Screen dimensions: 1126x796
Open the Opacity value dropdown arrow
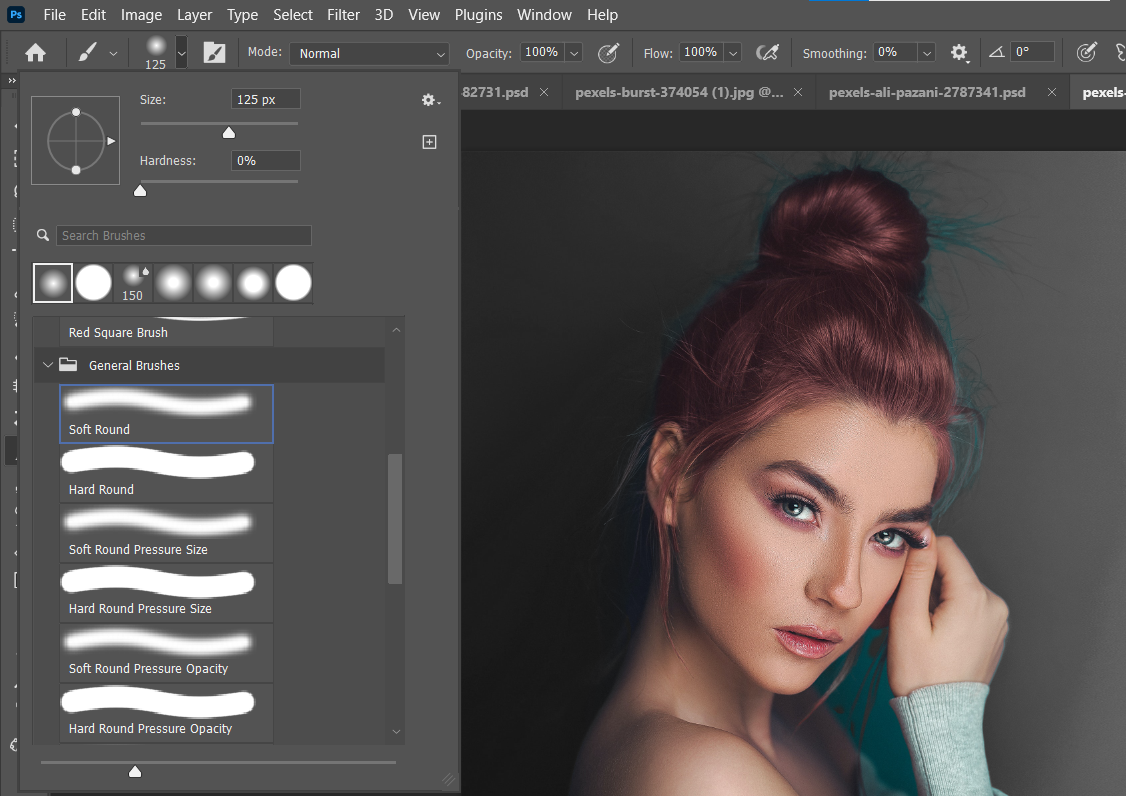tap(574, 53)
